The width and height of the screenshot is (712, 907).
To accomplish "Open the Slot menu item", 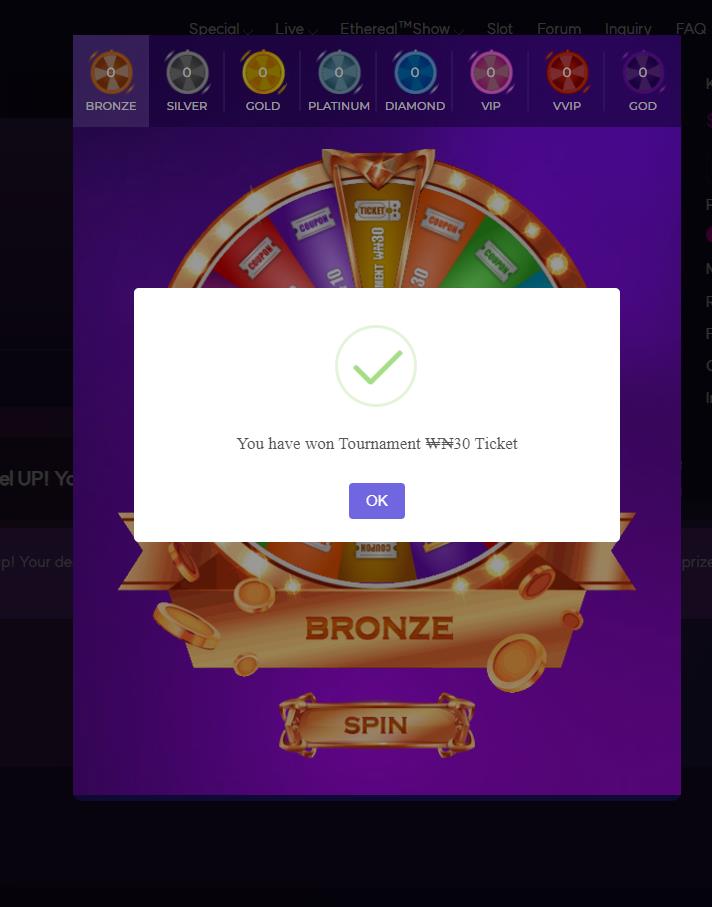I will 500,28.
